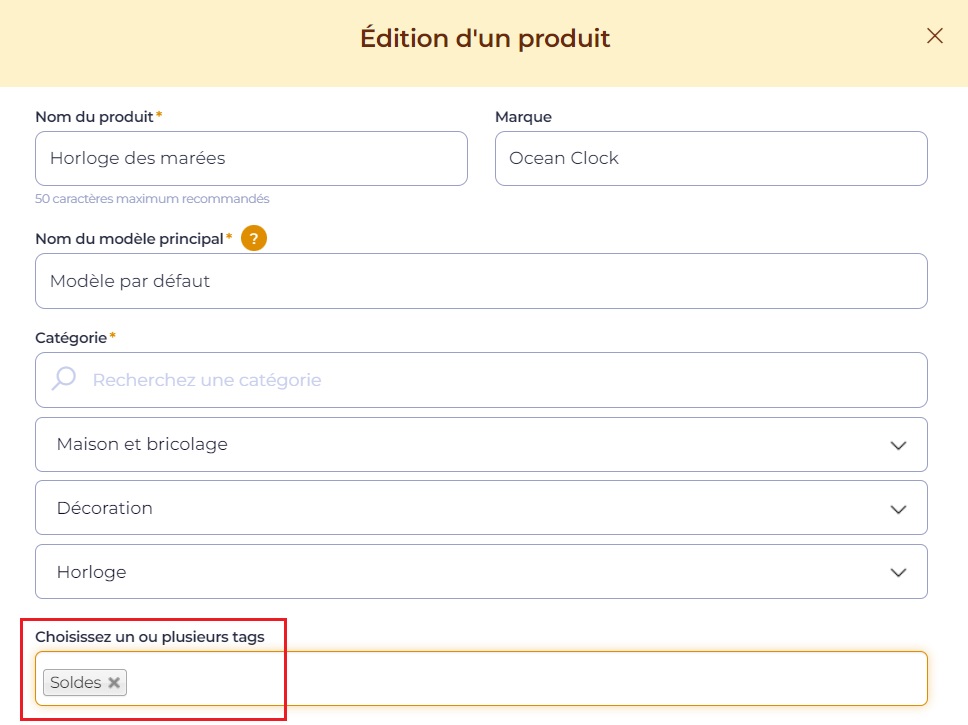Click the Nom du produit label
The width and height of the screenshot is (968, 725).
click(94, 117)
